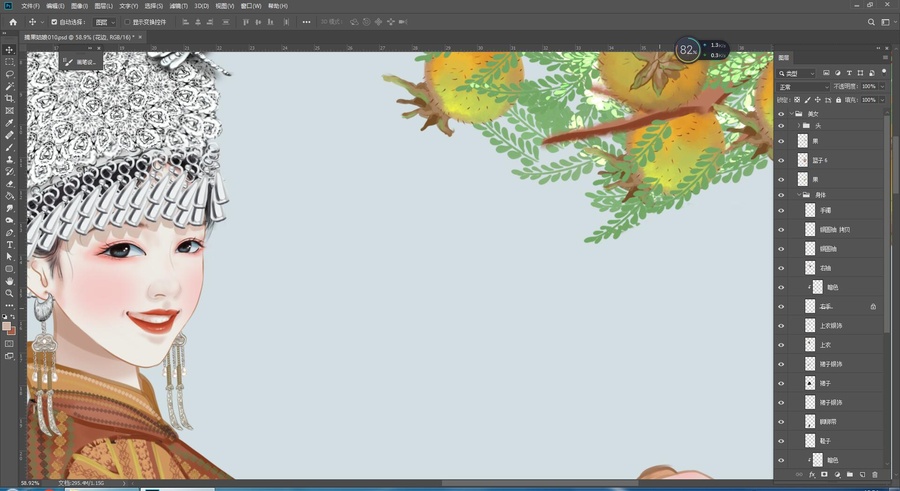Hide the 鞋子 layer
Screen dimensions: 900x491
tap(781, 440)
